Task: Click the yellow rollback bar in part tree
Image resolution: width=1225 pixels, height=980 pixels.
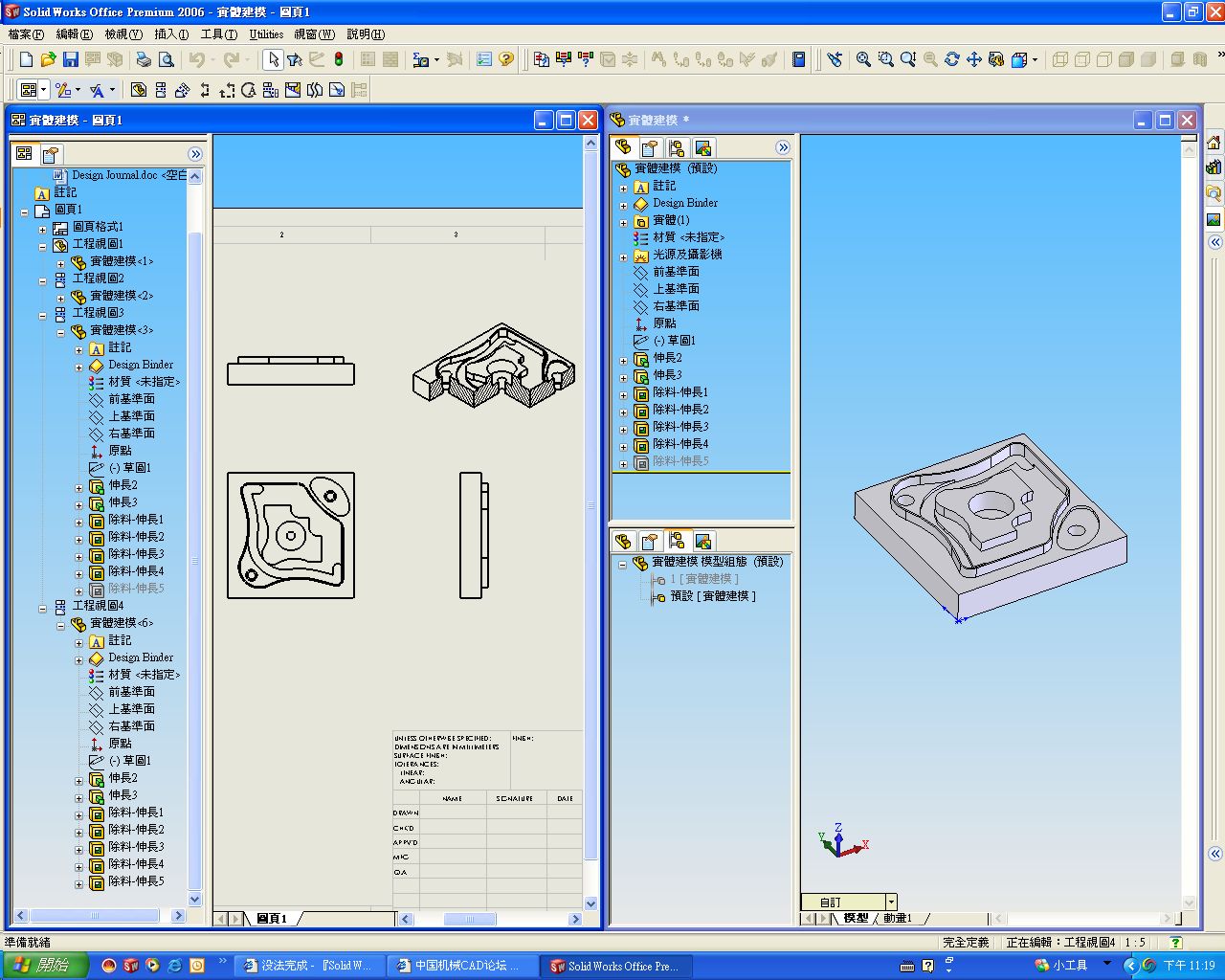Action: (702, 472)
